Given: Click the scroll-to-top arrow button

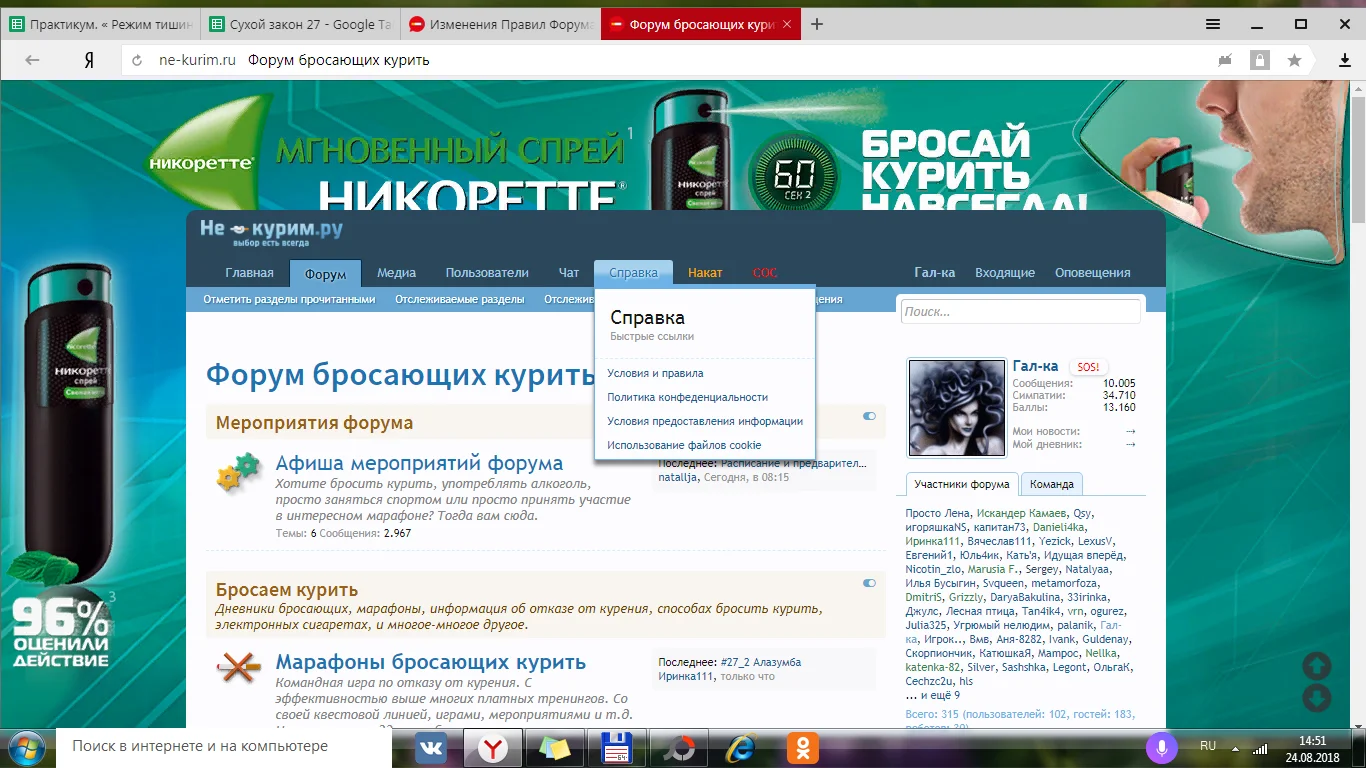Looking at the screenshot, I should click(1316, 666).
